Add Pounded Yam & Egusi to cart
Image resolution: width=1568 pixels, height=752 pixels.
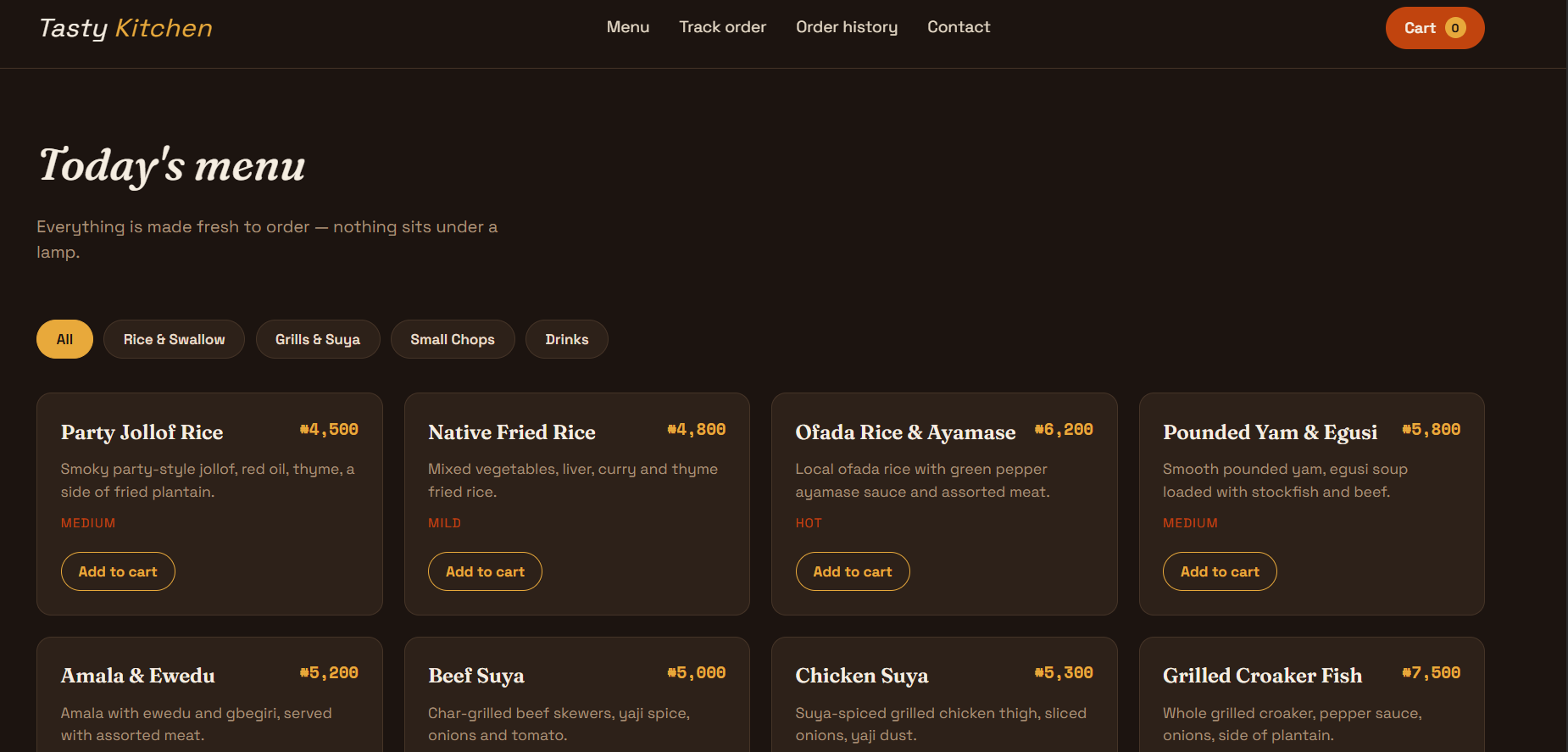point(1220,571)
